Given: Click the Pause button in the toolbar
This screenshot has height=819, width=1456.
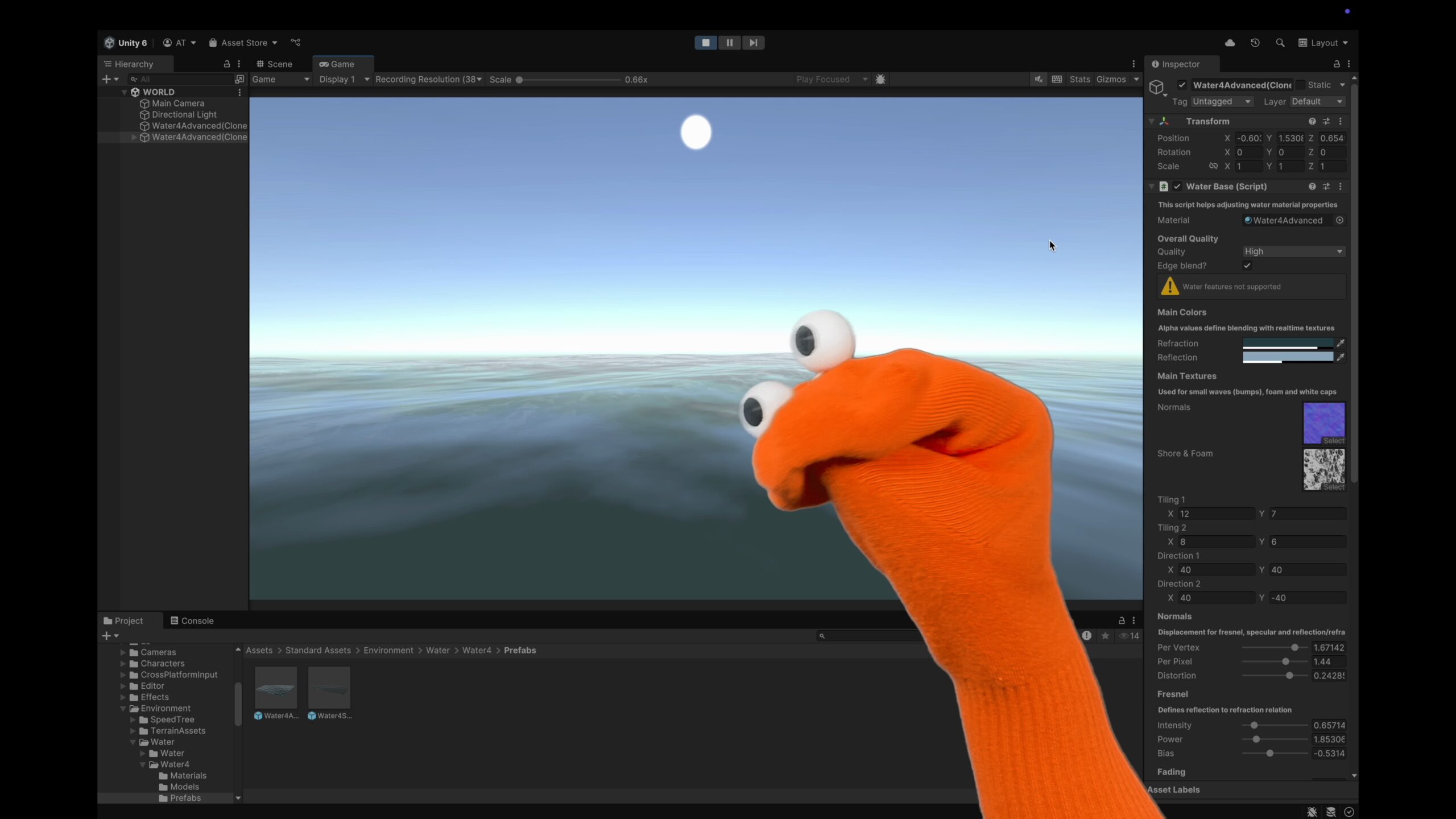Looking at the screenshot, I should 729,43.
